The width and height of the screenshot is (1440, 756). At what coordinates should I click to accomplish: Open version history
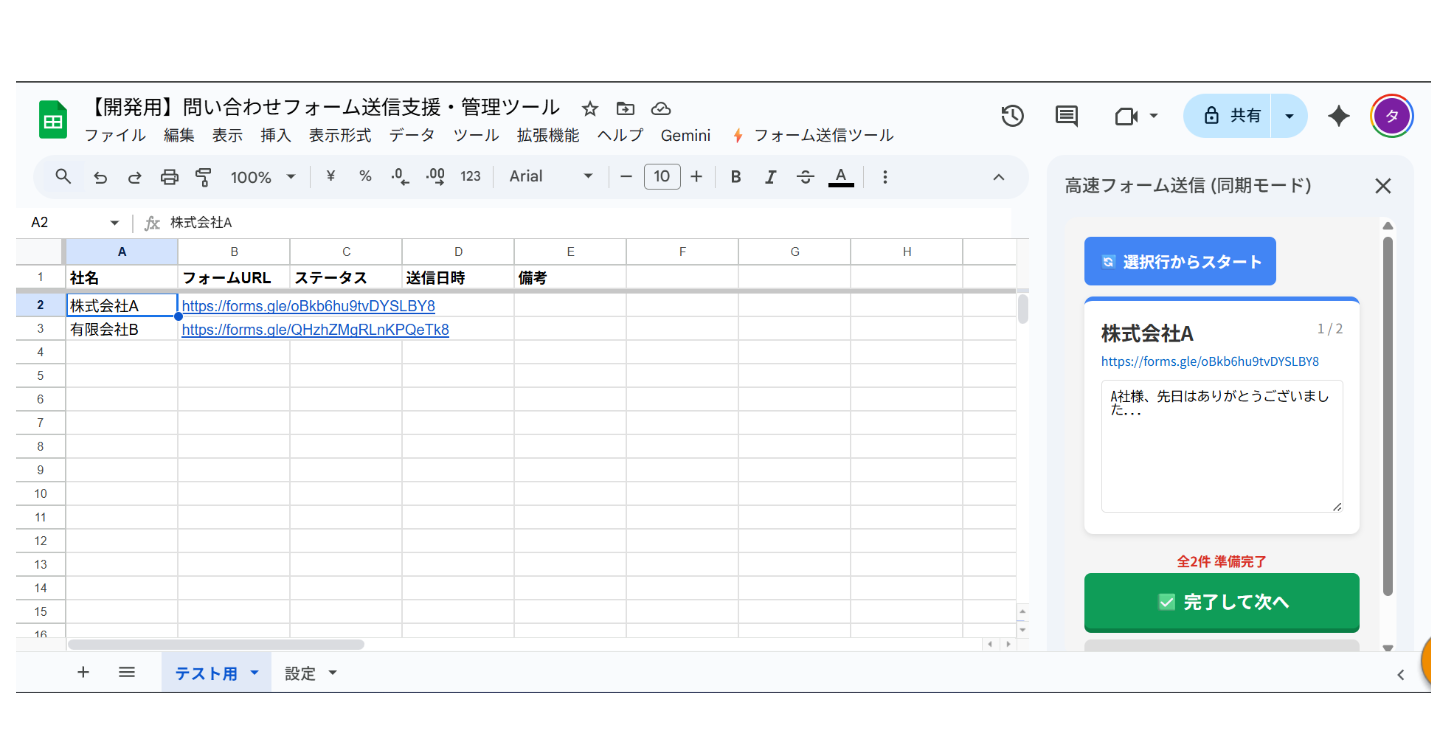pos(1012,116)
